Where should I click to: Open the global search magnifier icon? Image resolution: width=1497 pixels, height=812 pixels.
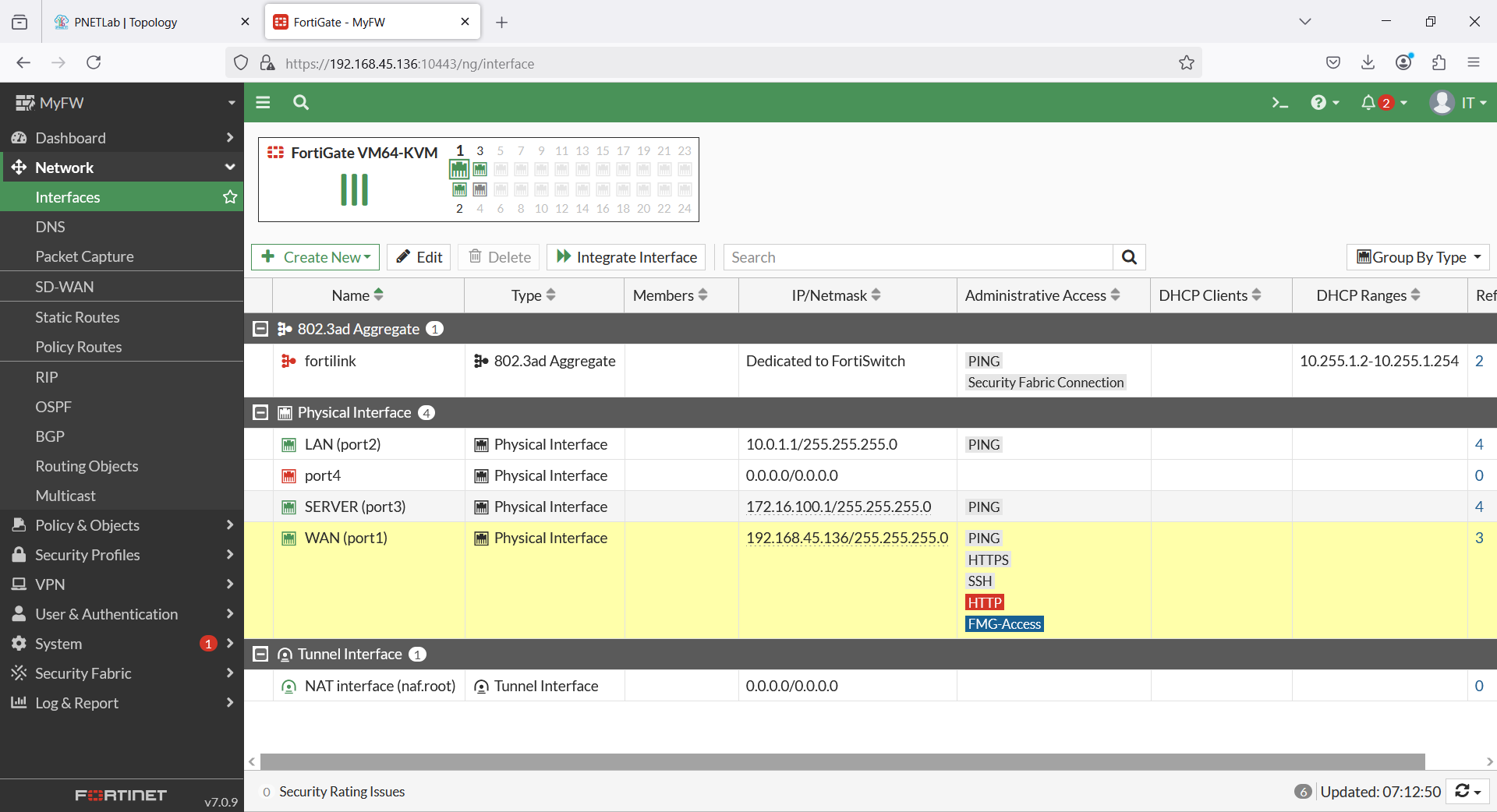301,102
